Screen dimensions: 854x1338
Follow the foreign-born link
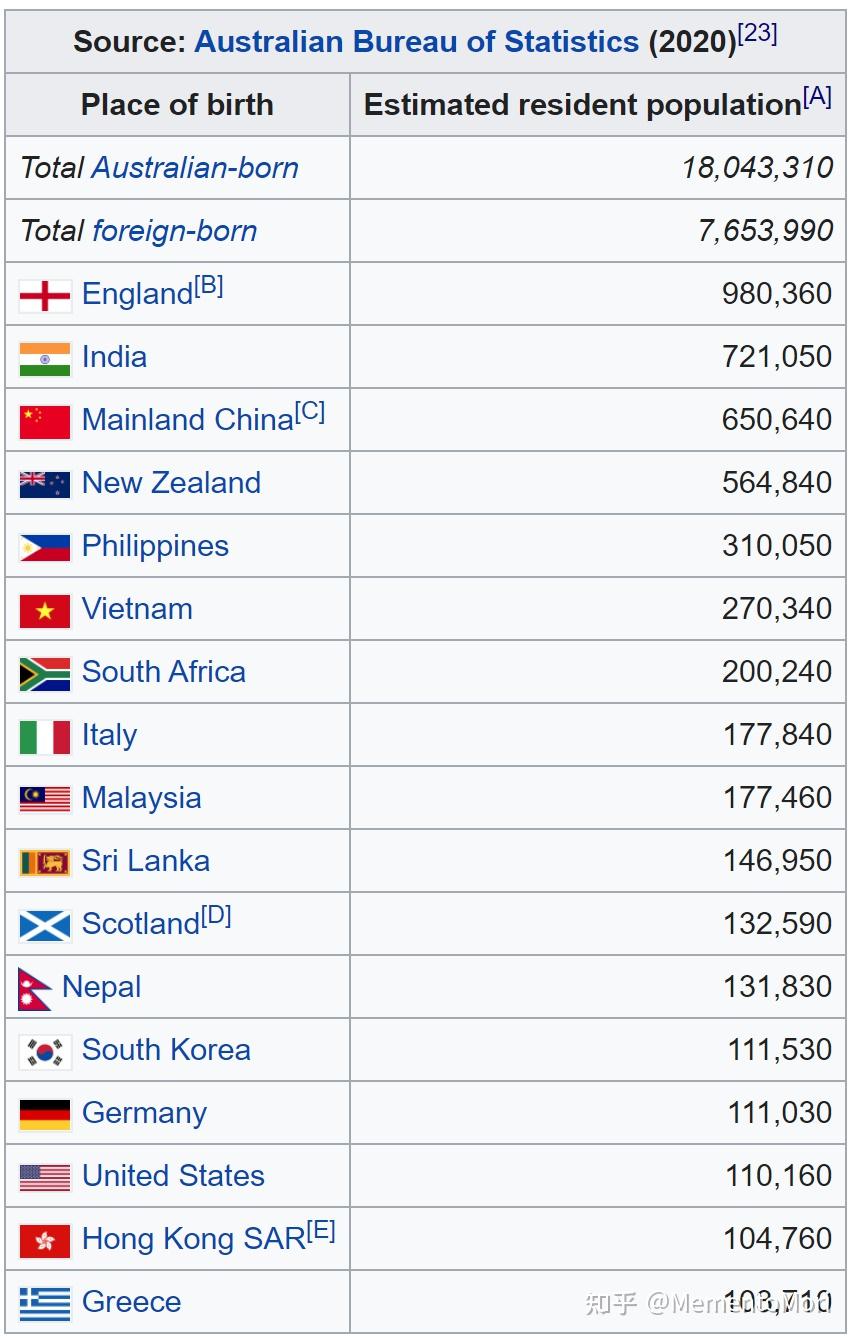pyautogui.click(x=174, y=231)
